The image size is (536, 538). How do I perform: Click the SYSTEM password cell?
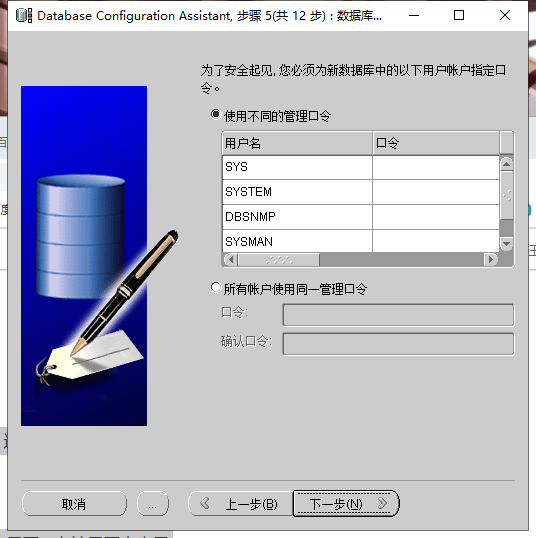pos(436,192)
